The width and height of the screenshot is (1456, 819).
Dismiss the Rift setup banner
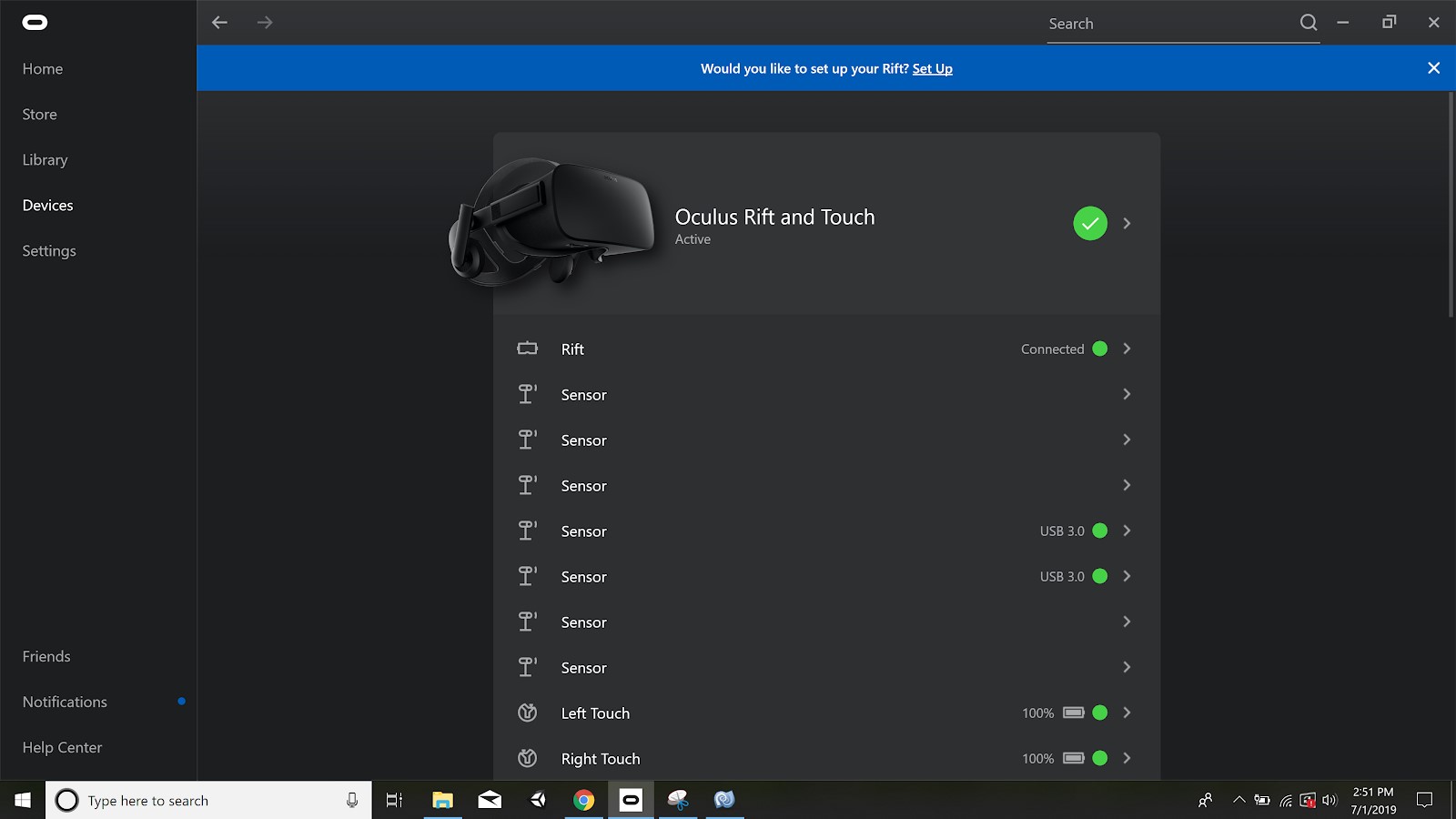(1433, 68)
